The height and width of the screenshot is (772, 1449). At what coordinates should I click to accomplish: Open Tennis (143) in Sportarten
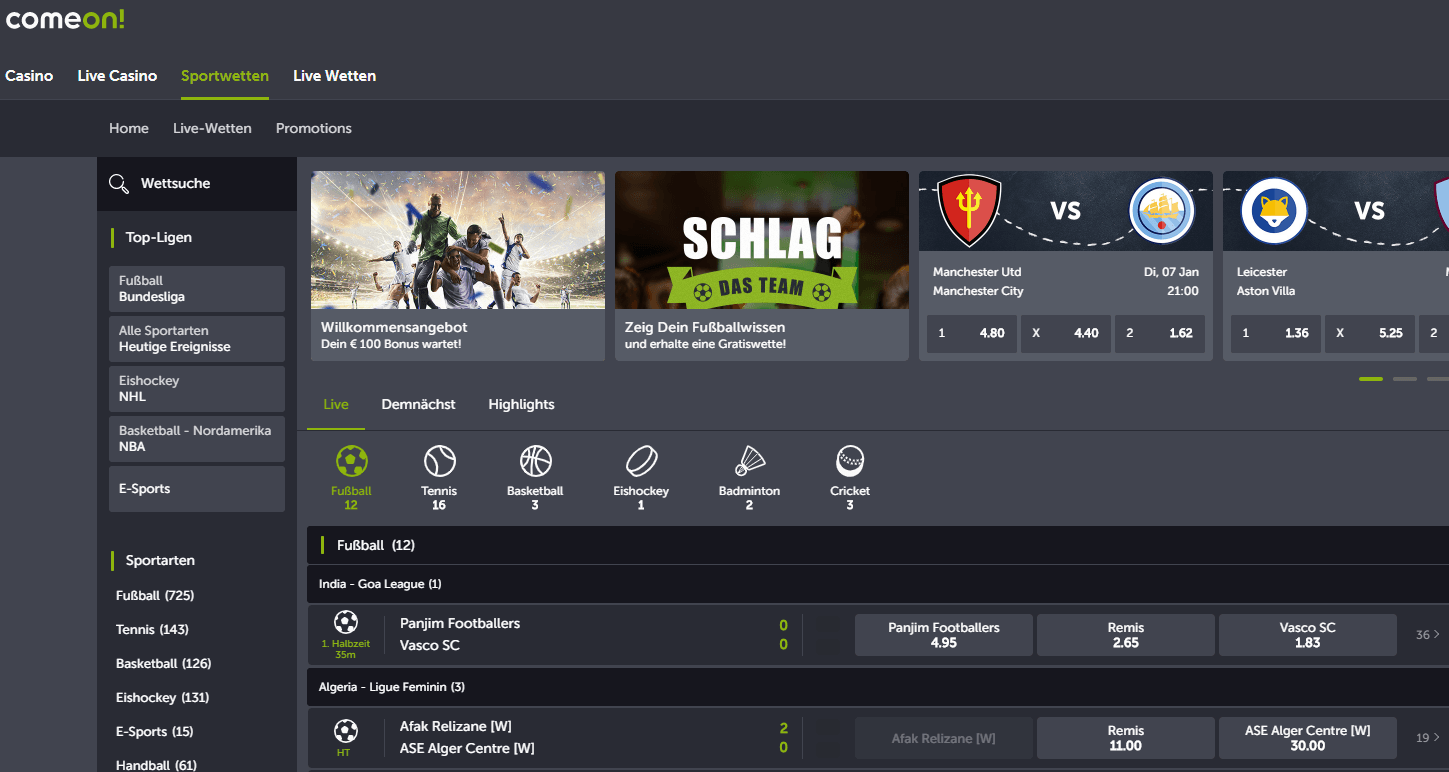point(152,629)
